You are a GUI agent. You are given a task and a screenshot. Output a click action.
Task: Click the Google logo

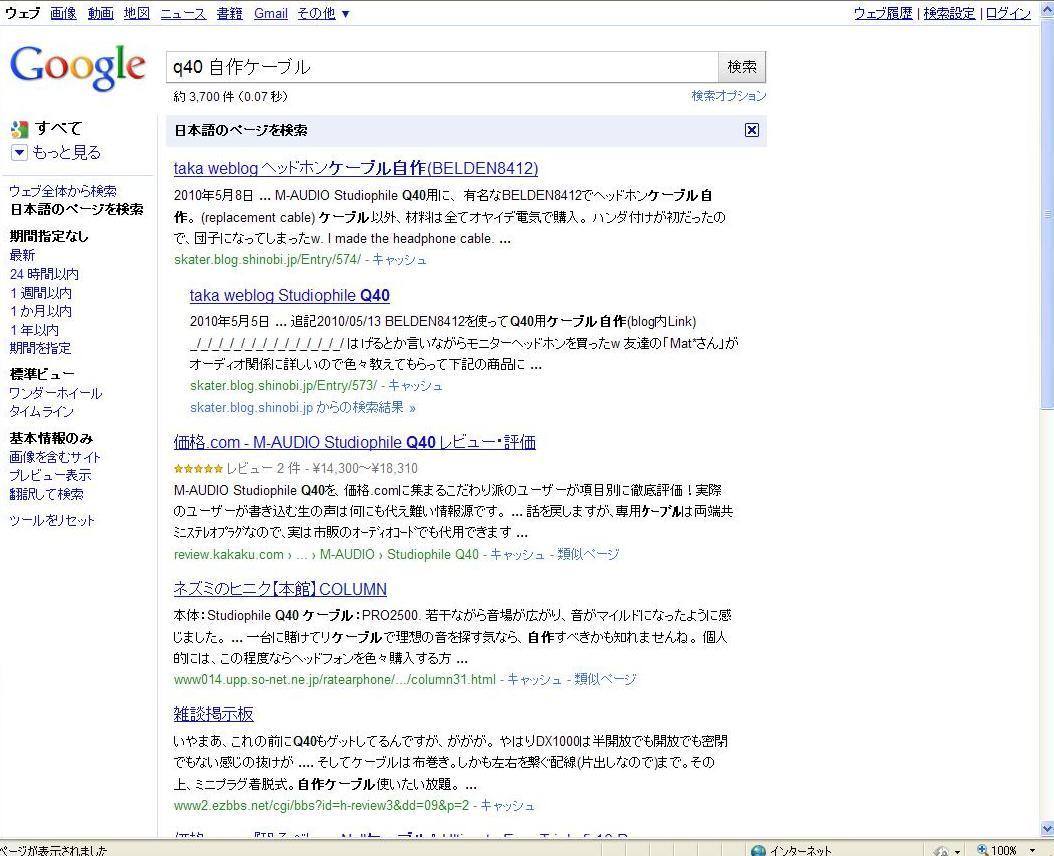(78, 67)
